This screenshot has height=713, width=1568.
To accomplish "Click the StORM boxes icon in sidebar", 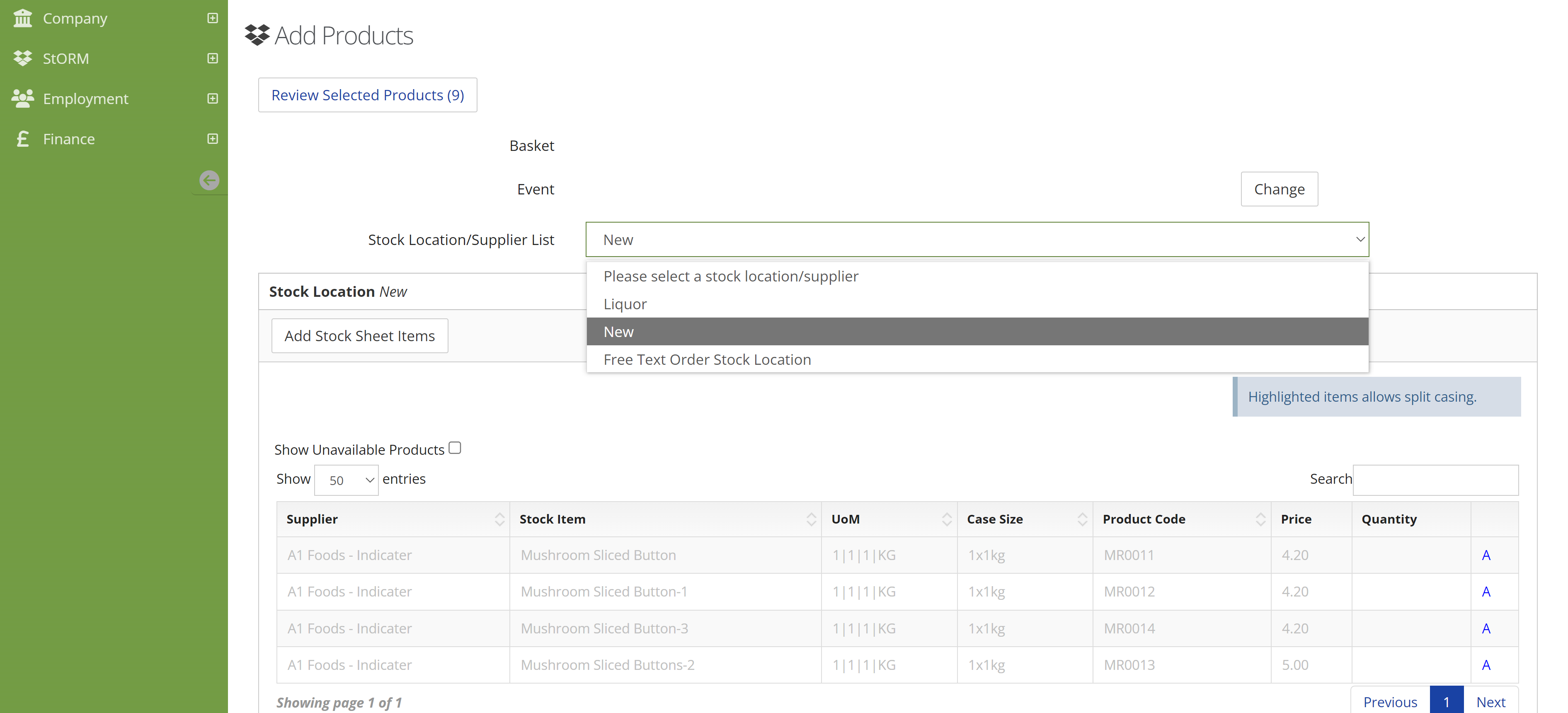I will click(x=22, y=58).
